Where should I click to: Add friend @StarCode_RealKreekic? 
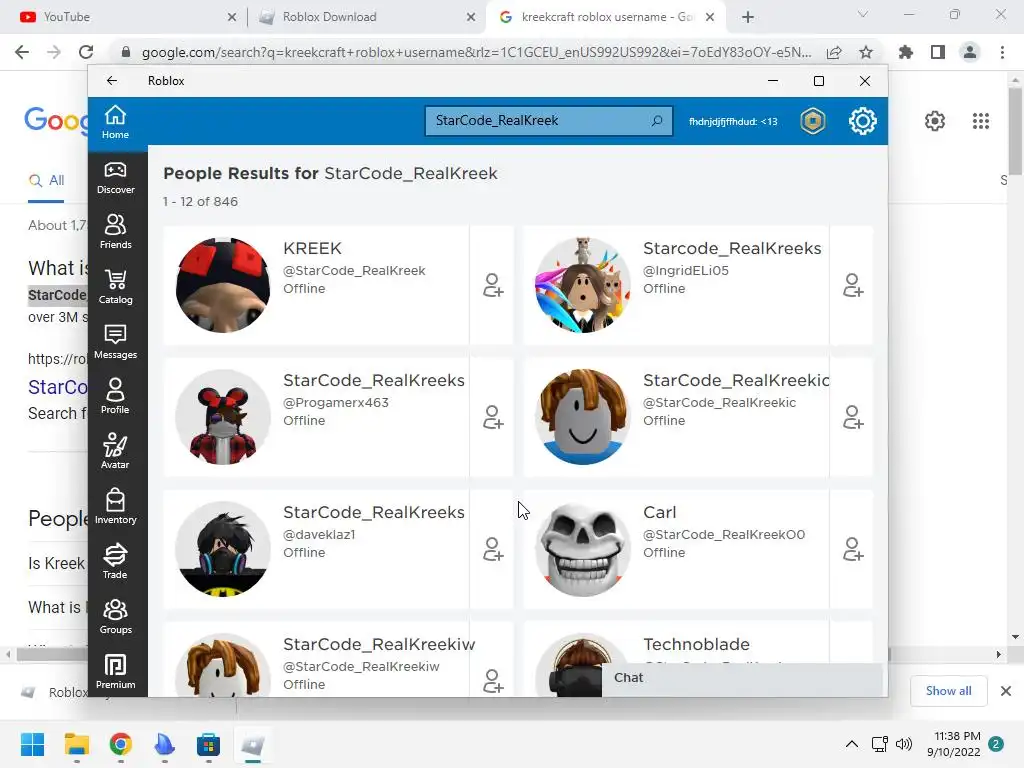click(853, 417)
